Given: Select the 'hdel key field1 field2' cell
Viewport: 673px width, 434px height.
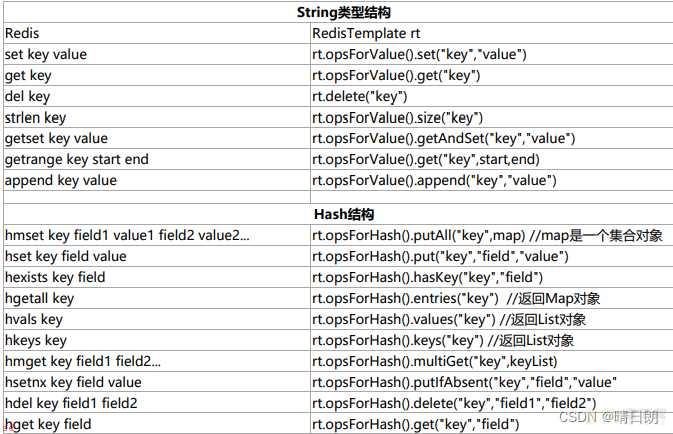Looking at the screenshot, I should [157, 404].
